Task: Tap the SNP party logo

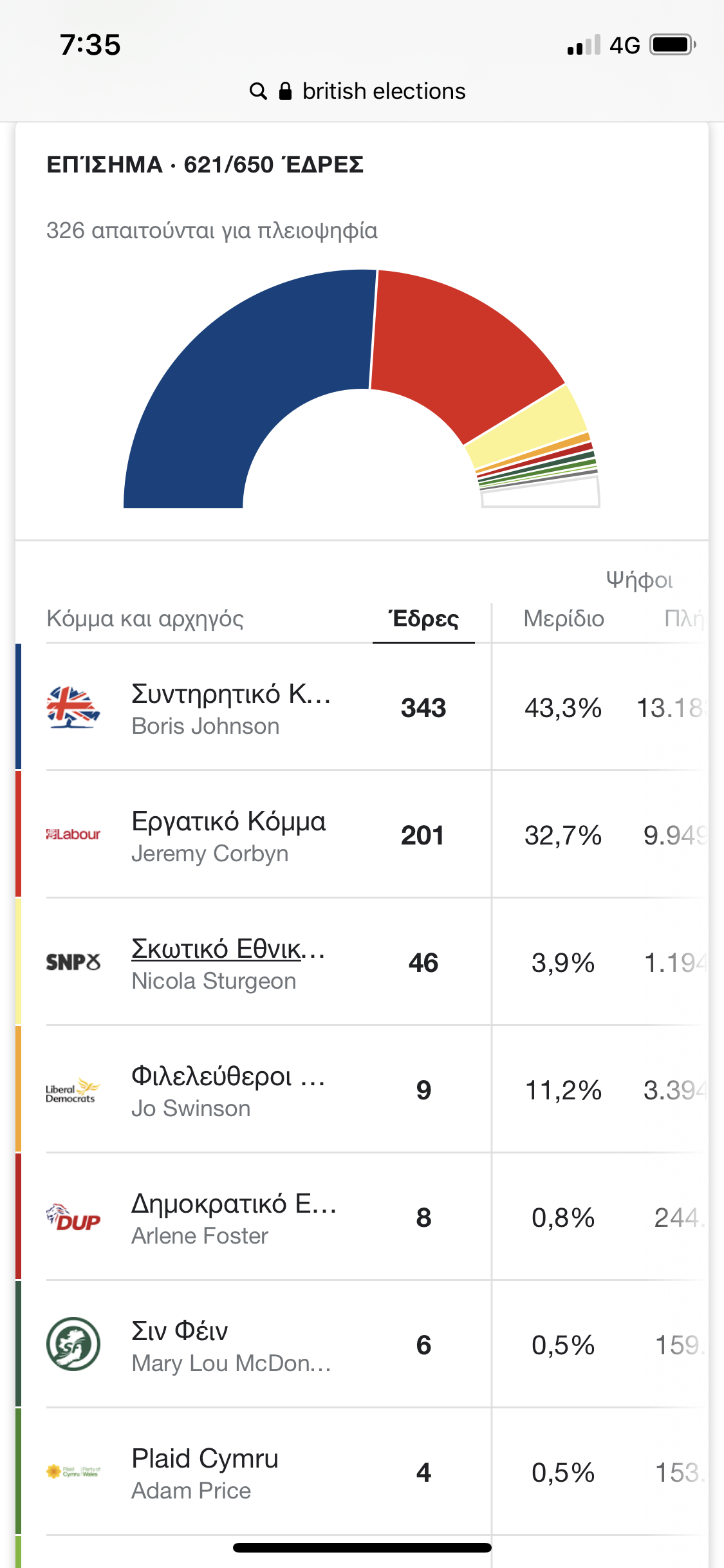Action: 73,962
